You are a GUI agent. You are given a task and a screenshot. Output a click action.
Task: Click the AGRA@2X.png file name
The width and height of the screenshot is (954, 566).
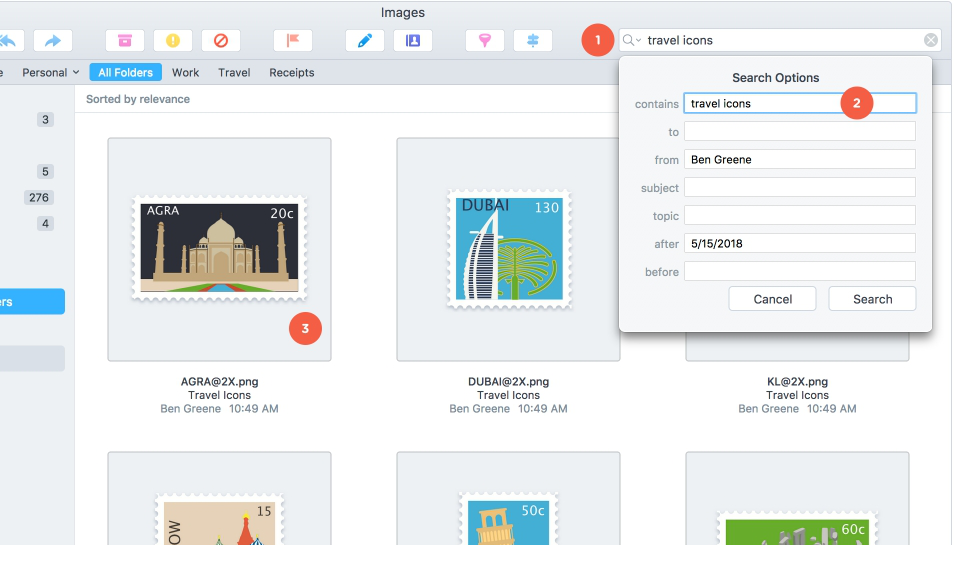(x=220, y=382)
